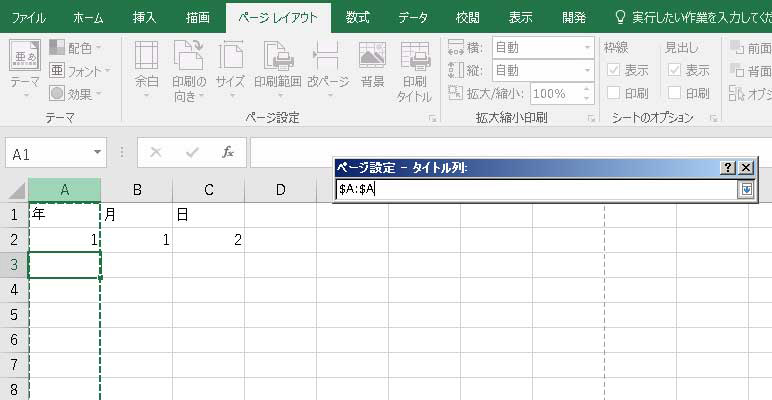Open the テーマ (Themes) gallery
The height and width of the screenshot is (400, 772).
click(25, 67)
